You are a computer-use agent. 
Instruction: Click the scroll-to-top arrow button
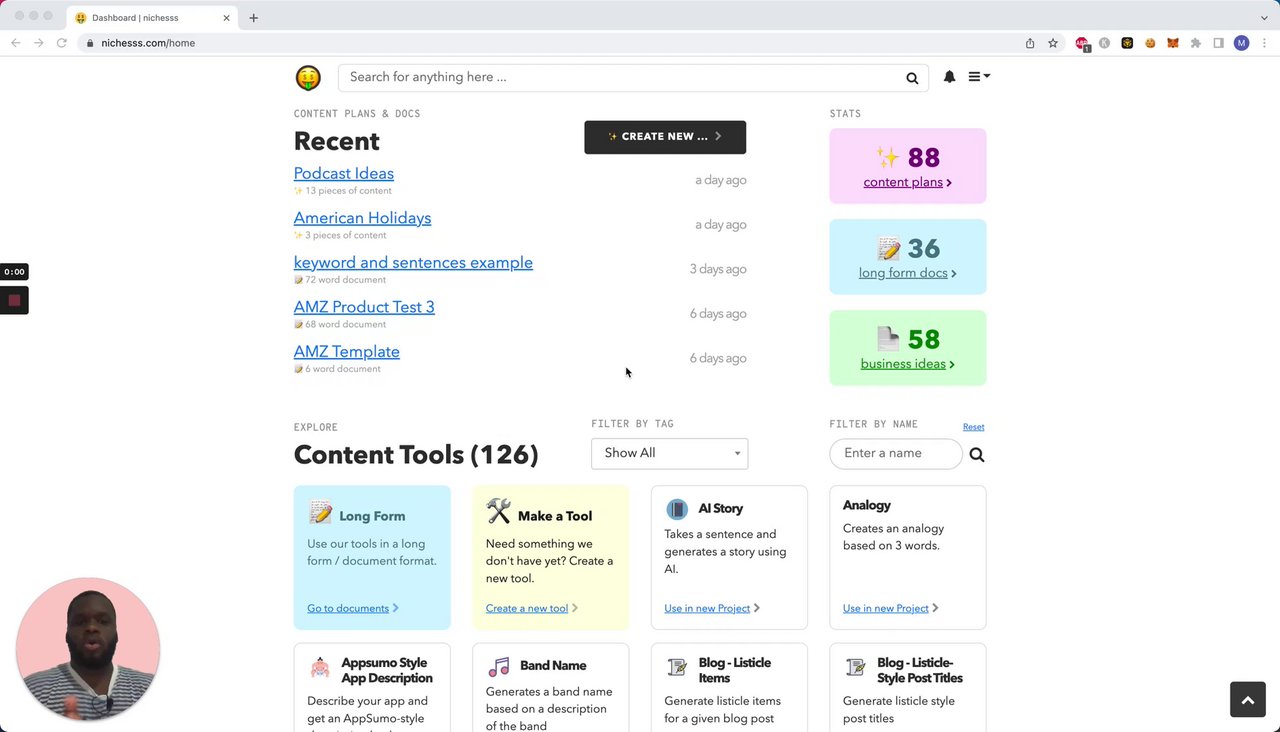(1247, 700)
